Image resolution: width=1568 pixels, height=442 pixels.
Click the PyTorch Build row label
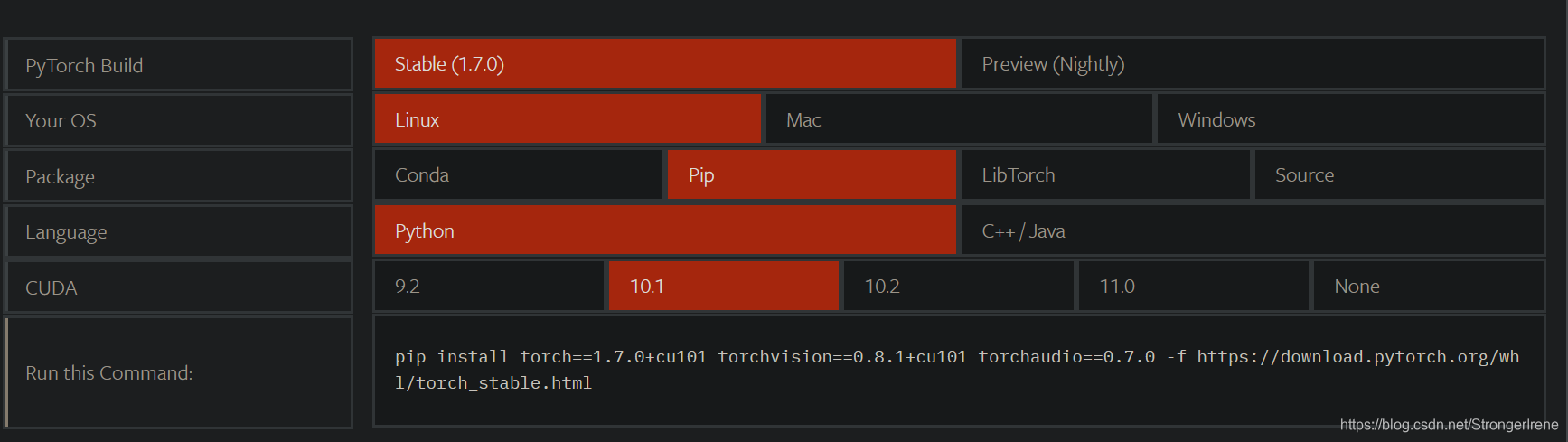pyautogui.click(x=179, y=65)
